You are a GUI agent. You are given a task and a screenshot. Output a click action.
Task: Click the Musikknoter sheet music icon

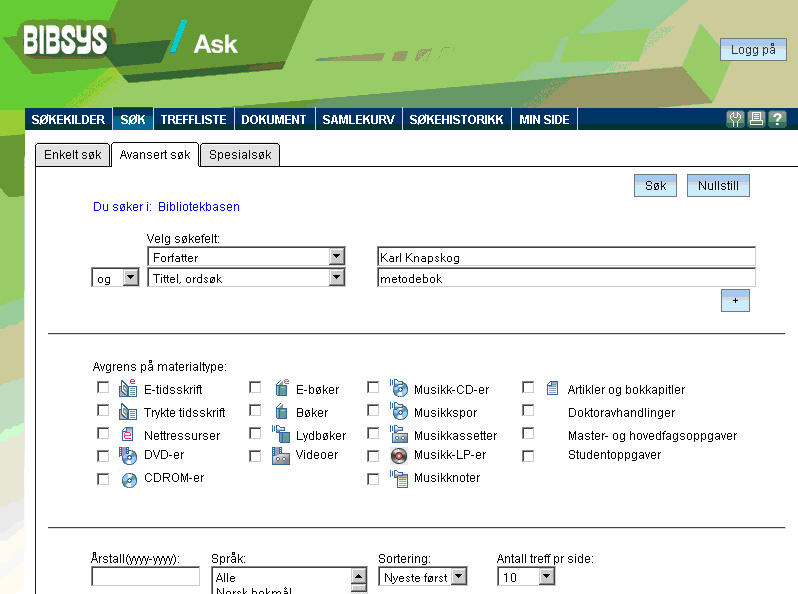pyautogui.click(x=399, y=479)
